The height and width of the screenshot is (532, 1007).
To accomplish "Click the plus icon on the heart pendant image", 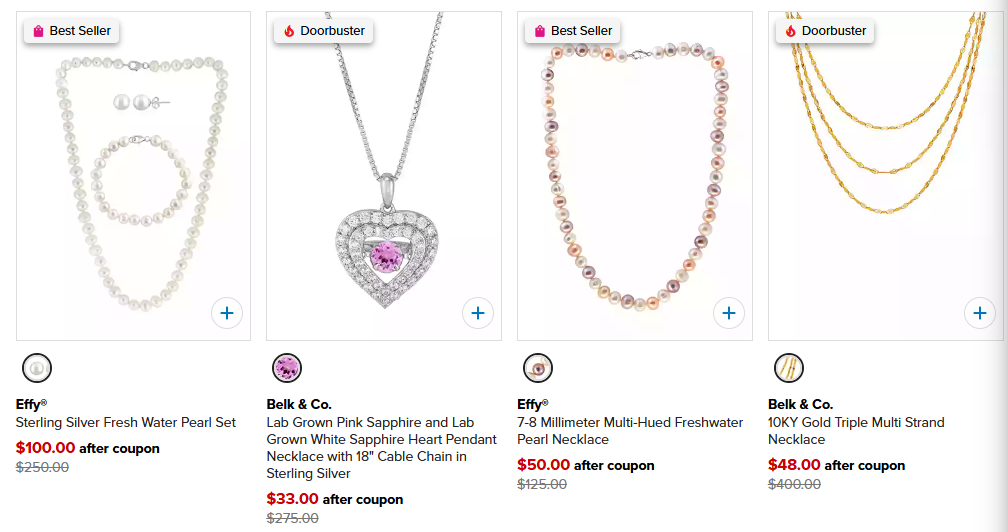I will coord(478,313).
